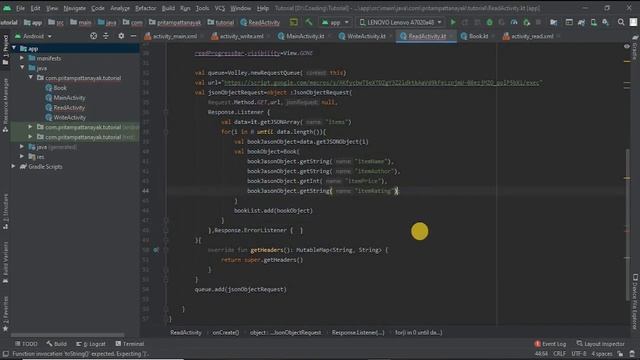Open the Android view dropdown in Project panel

(33, 36)
